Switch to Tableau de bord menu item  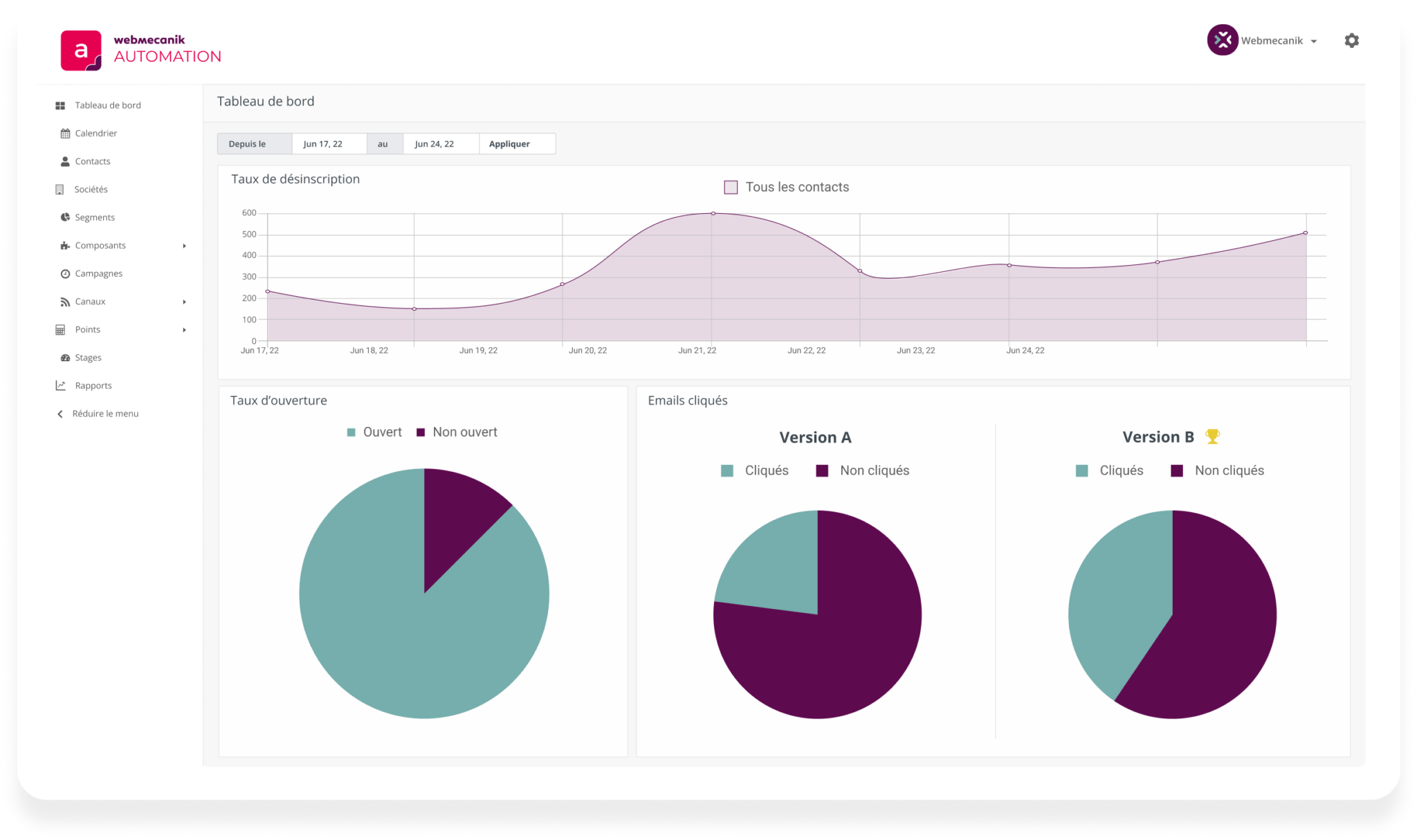pos(107,104)
